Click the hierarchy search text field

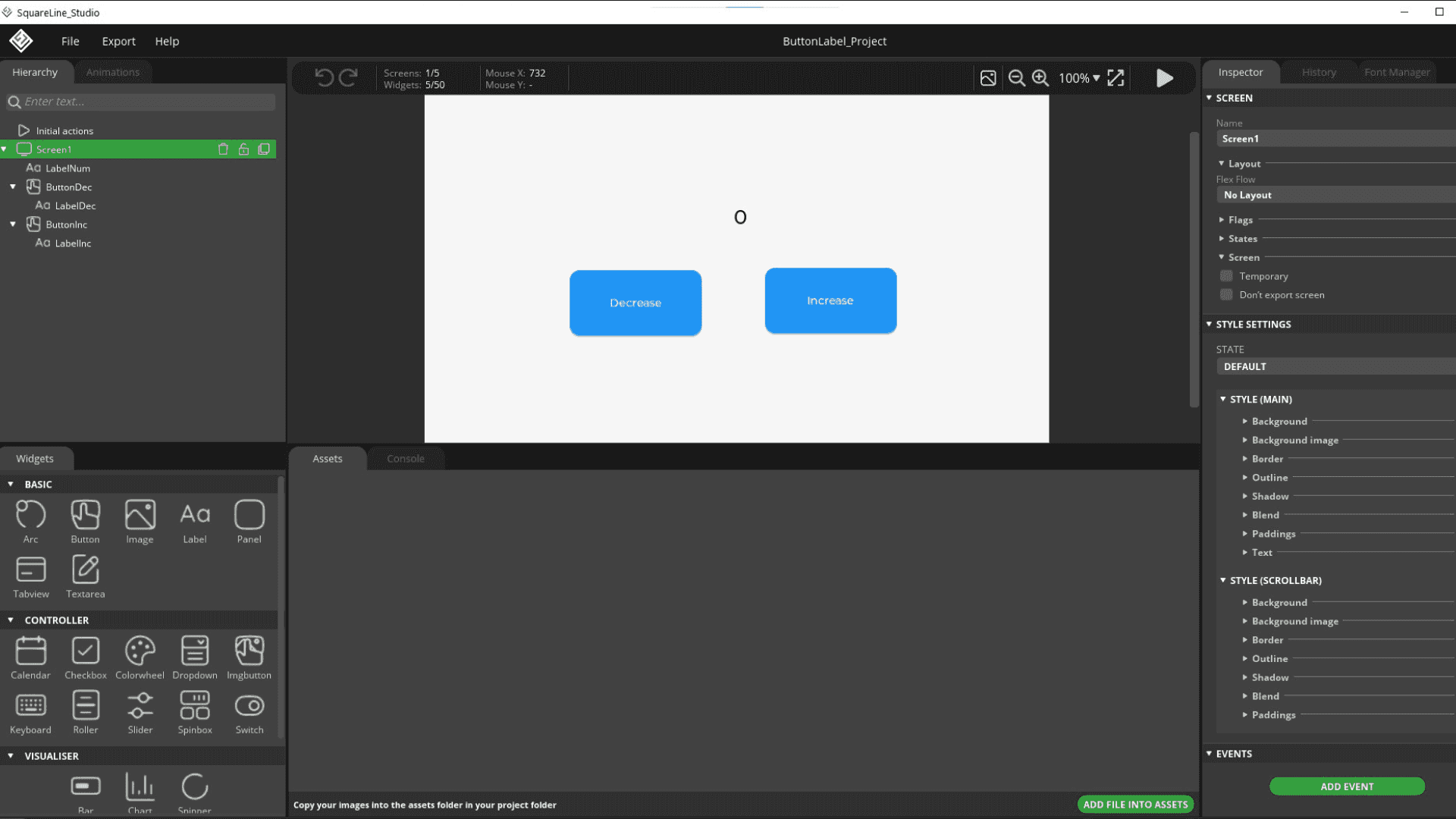tap(144, 102)
